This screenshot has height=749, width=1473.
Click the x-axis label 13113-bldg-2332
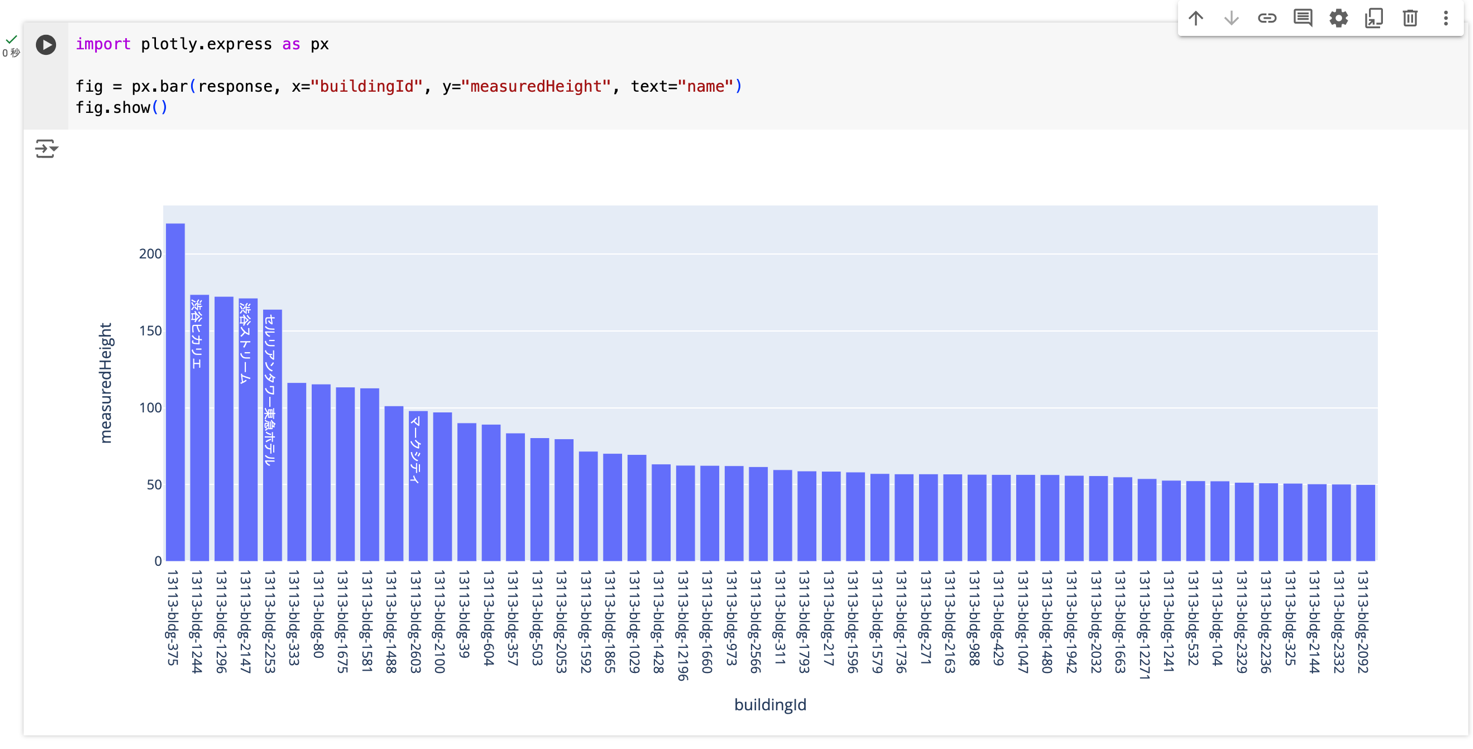[x=1339, y=622]
